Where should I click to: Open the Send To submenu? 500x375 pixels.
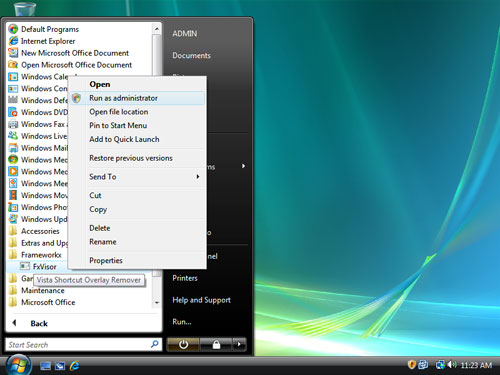[x=137, y=177]
